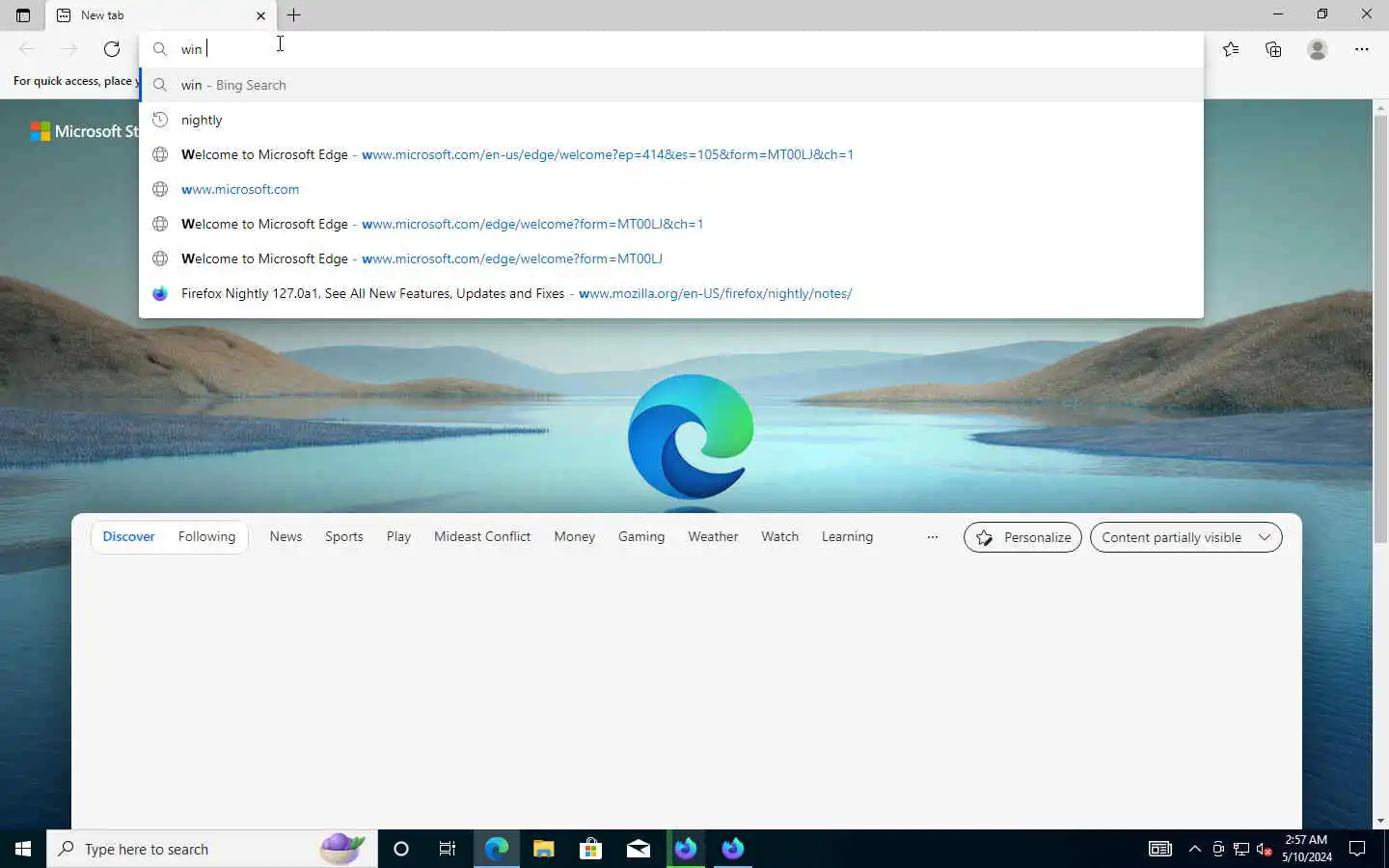Open the Learning category
This screenshot has height=868, width=1389.
coord(847,537)
